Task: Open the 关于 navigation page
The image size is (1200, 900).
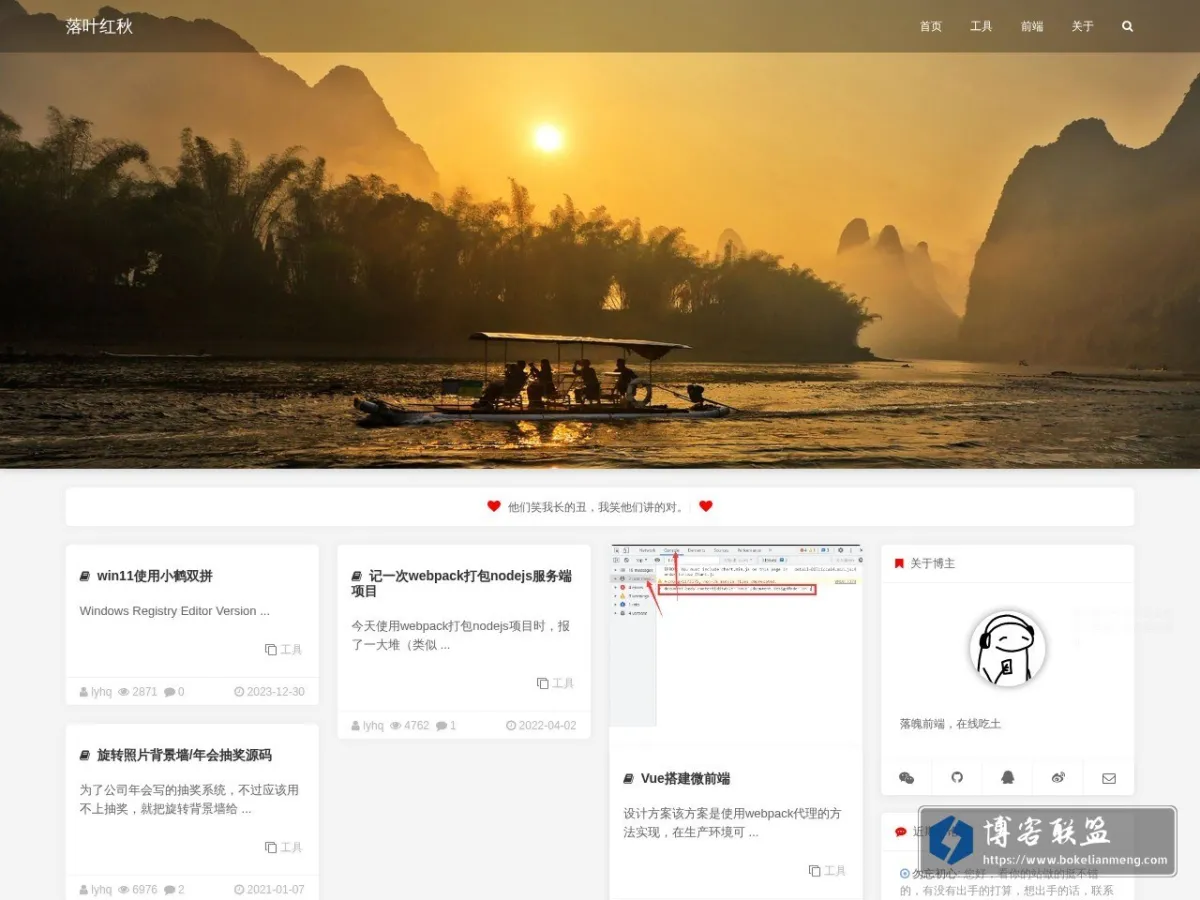Action: [1083, 26]
